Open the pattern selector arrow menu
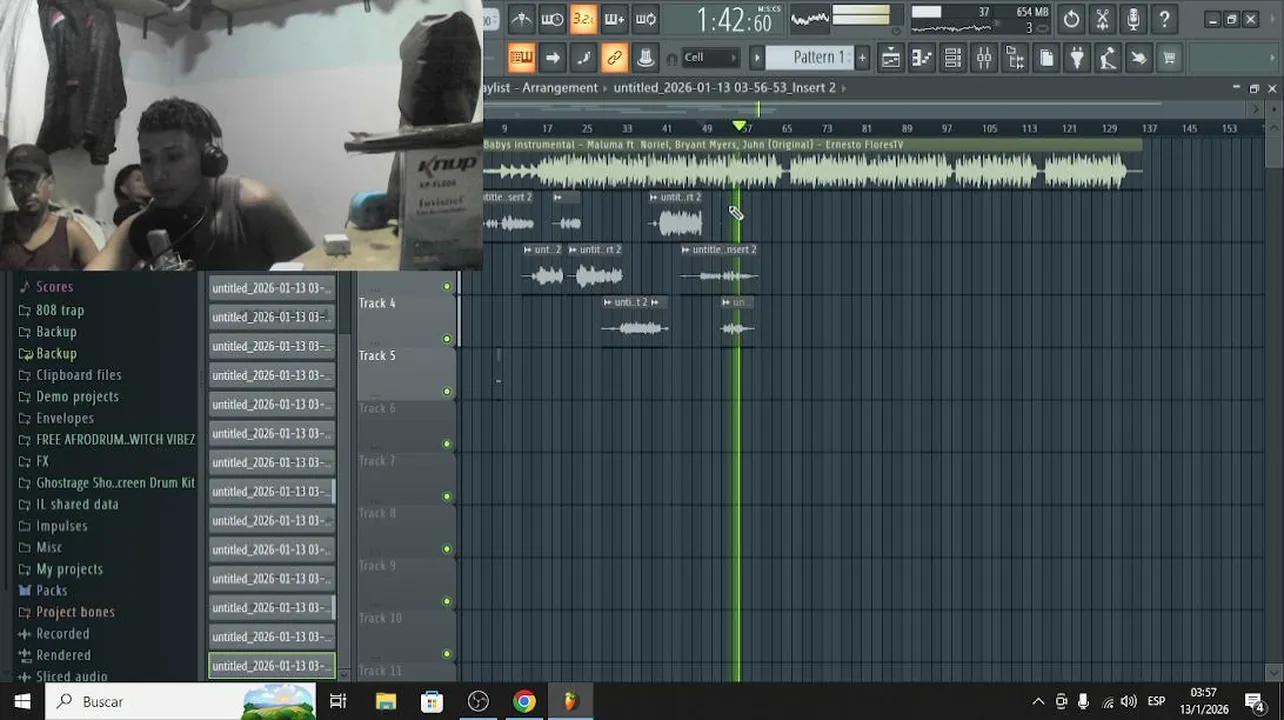This screenshot has height=720, width=1284. click(757, 58)
